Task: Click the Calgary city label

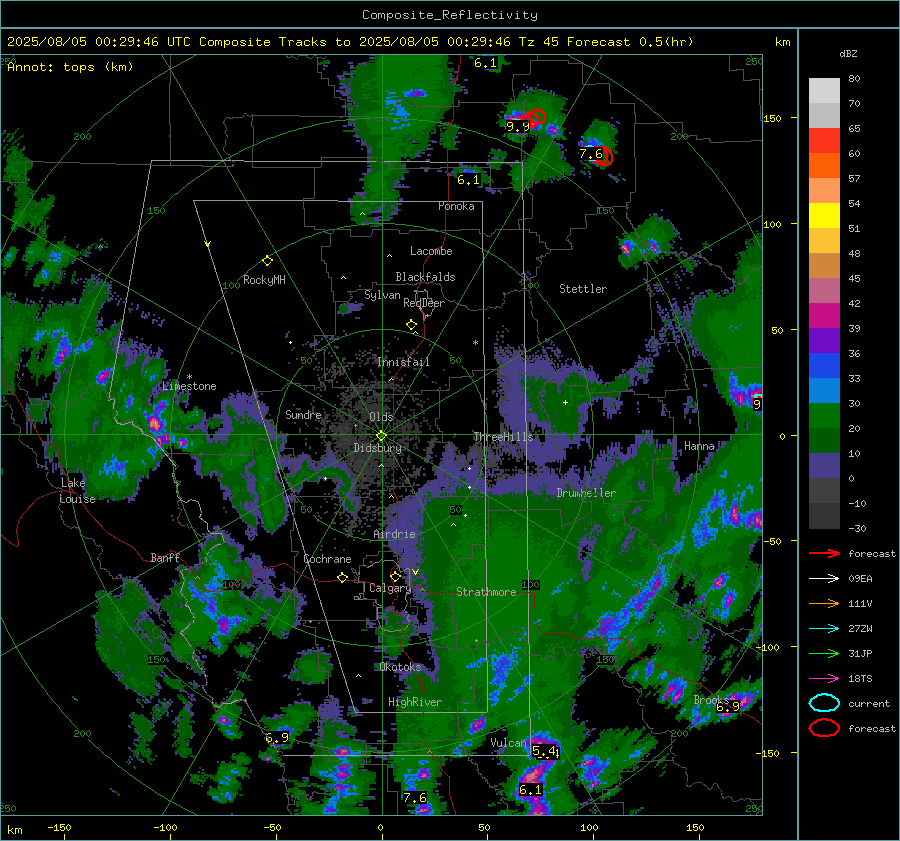Action: coord(390,588)
